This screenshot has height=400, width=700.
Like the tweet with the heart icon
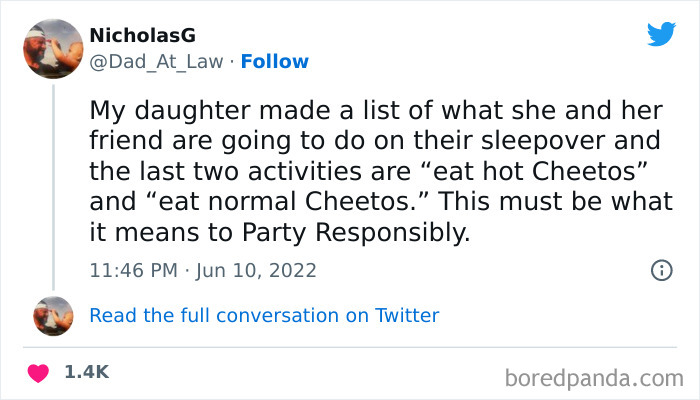[39, 372]
